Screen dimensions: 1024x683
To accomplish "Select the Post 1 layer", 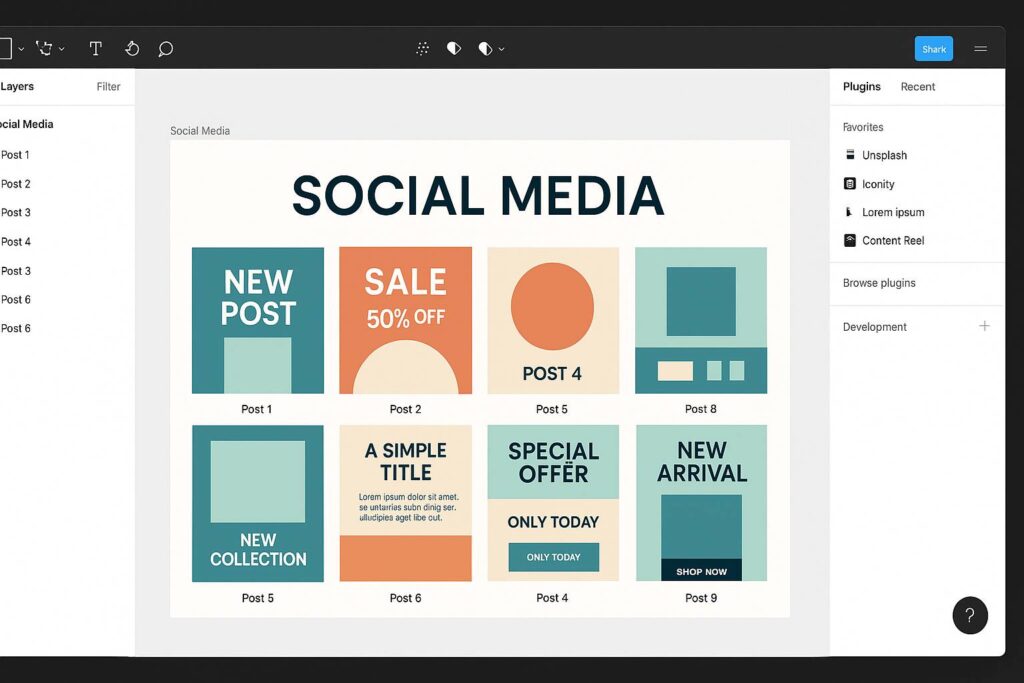I will (16, 155).
